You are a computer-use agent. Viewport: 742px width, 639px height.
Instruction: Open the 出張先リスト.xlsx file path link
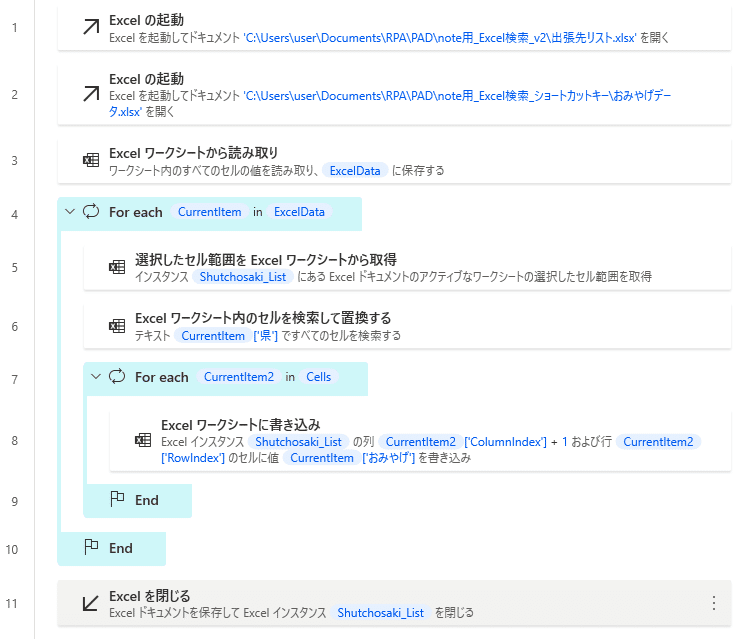440,37
